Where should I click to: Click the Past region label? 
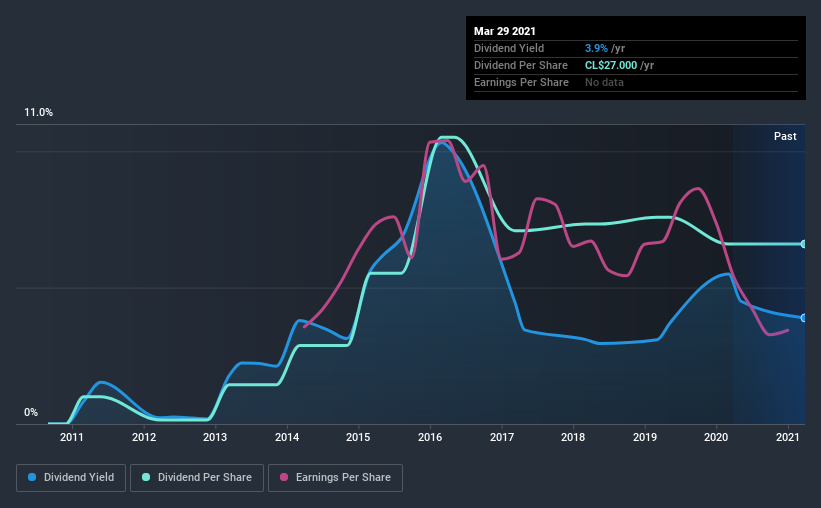click(785, 136)
